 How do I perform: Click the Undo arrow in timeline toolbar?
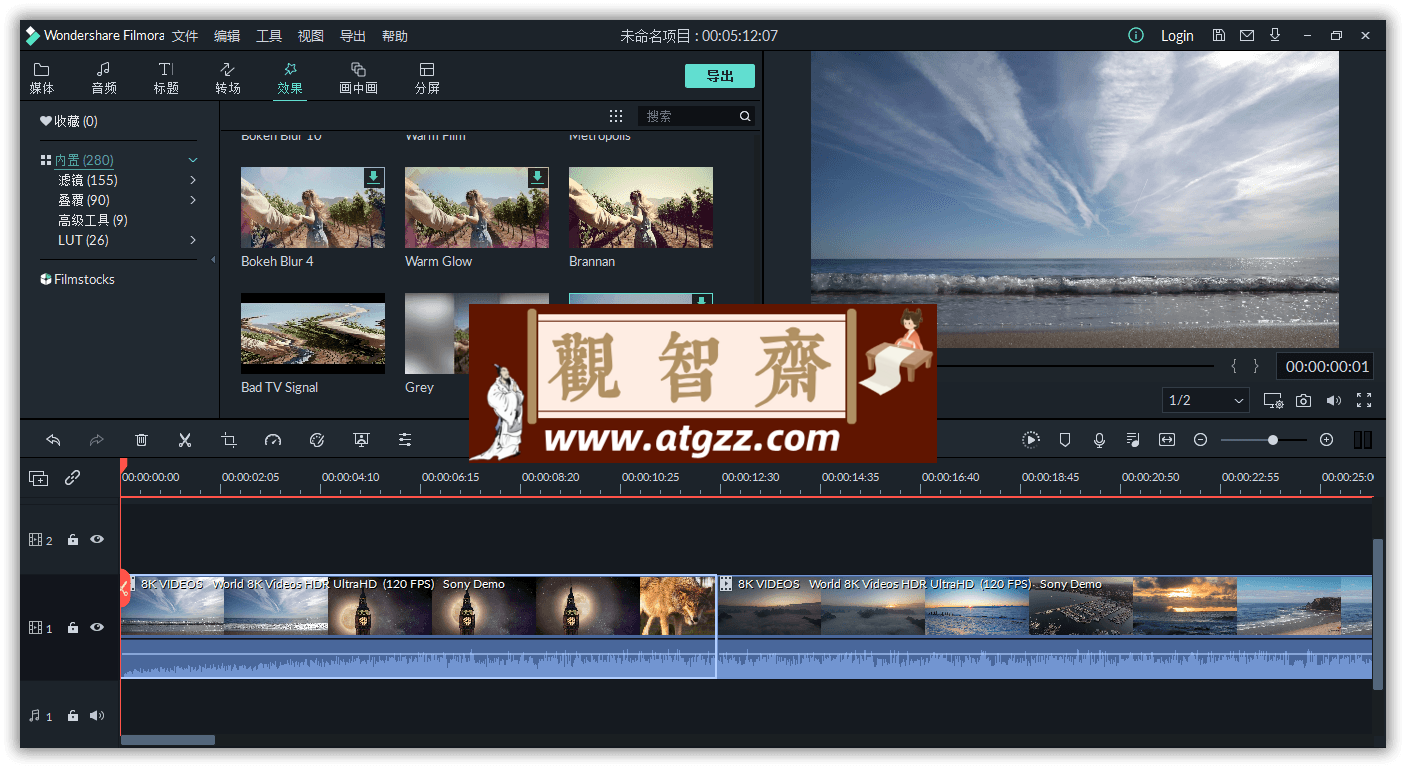click(53, 440)
